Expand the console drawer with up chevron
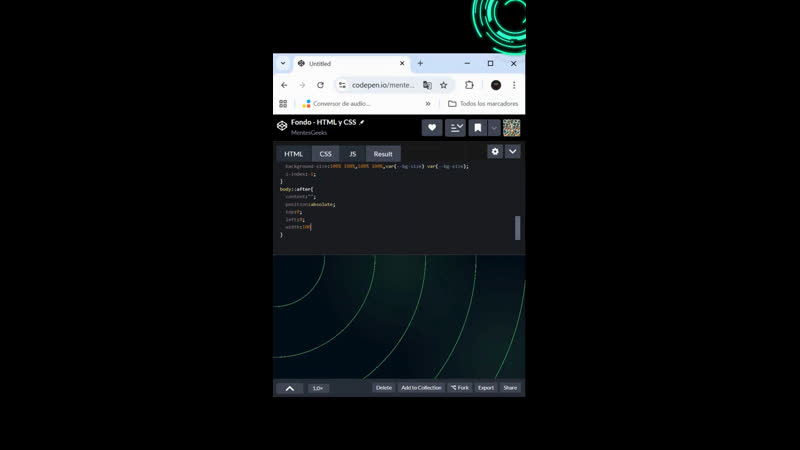The width and height of the screenshot is (800, 450). coord(289,388)
